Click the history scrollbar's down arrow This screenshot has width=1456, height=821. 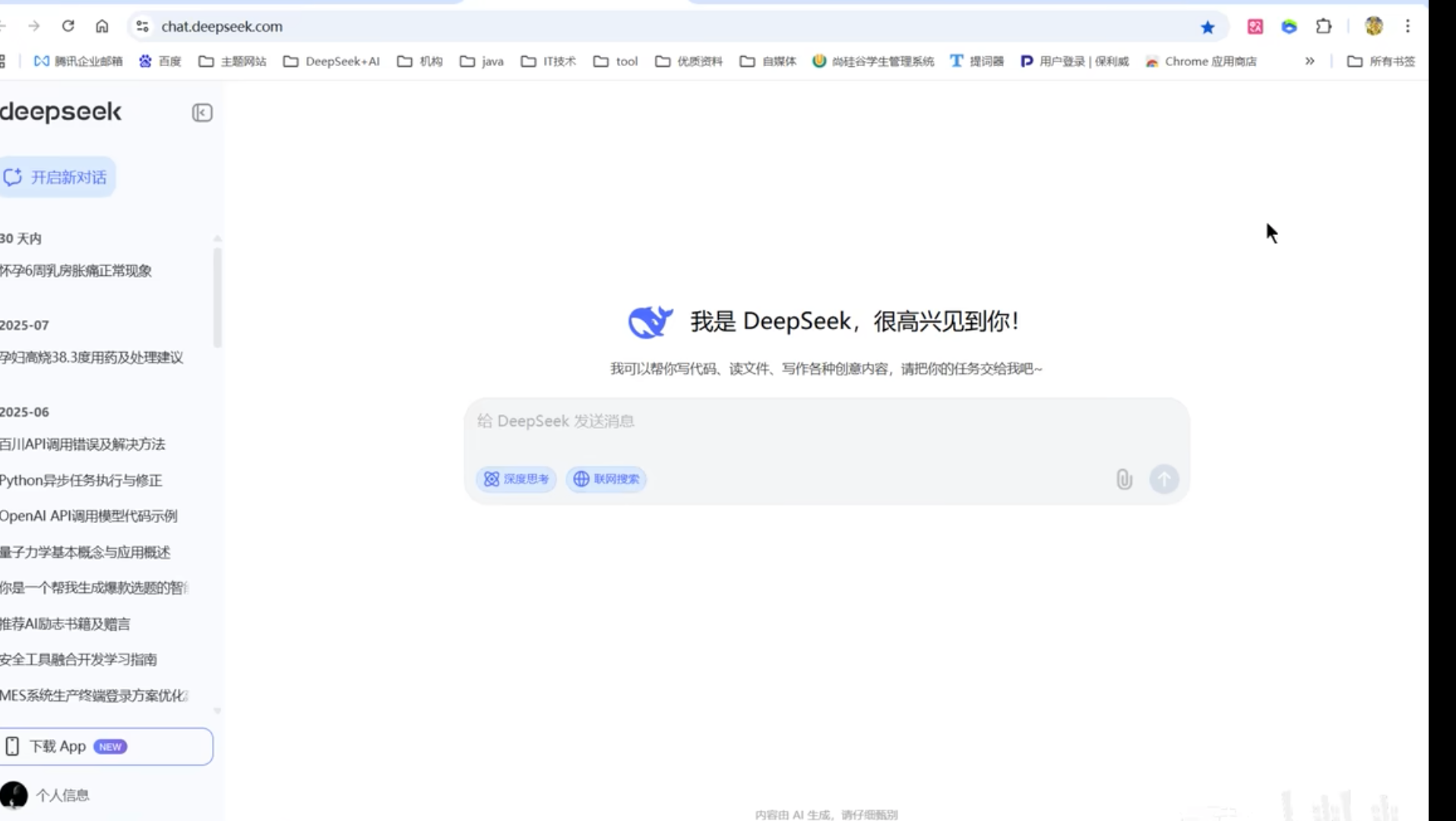(217, 712)
